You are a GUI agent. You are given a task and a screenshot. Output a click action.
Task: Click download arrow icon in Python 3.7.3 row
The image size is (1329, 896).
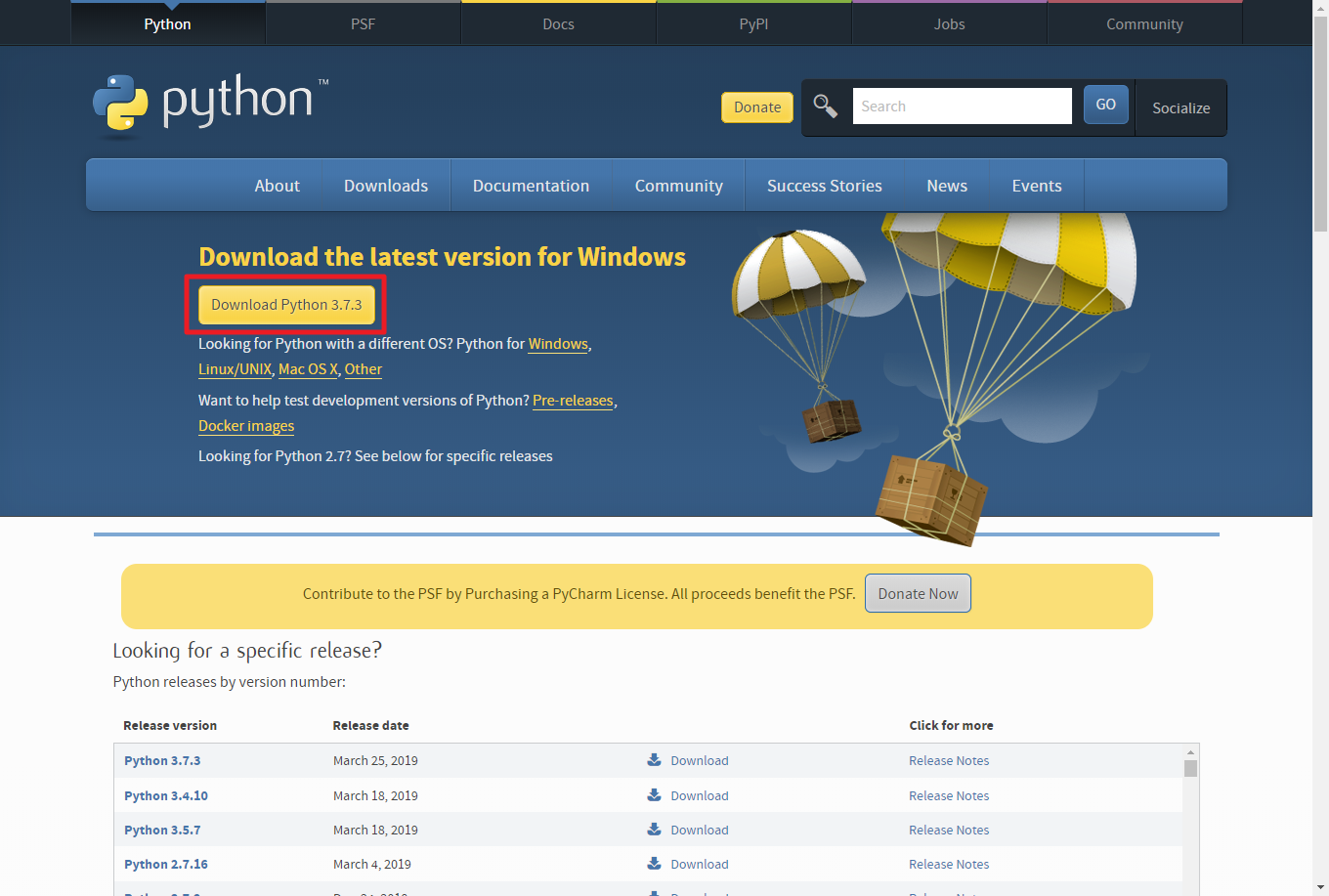[654, 759]
